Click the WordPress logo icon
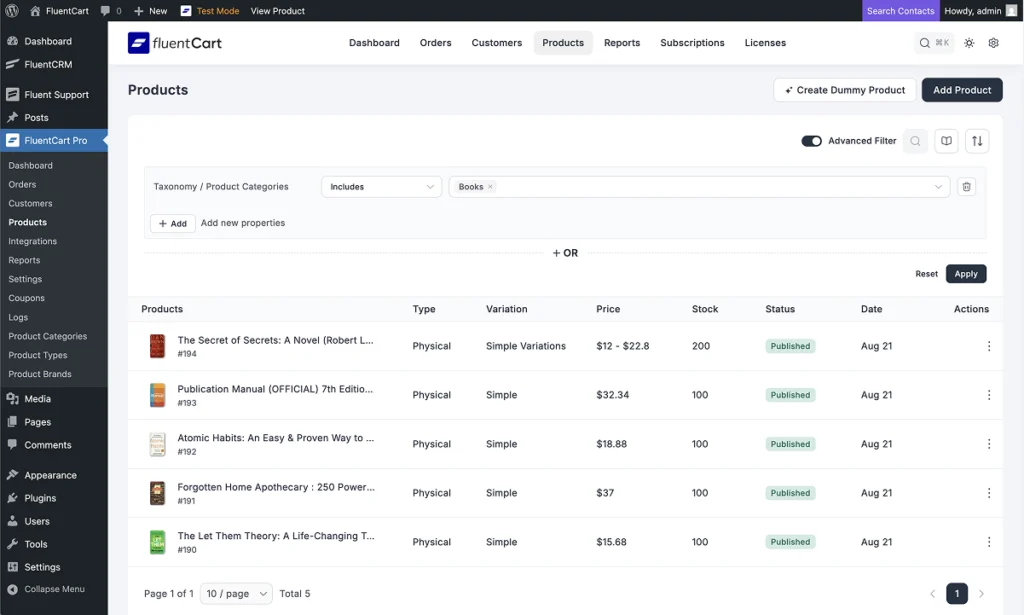Viewport: 1024px width, 615px height. tap(12, 10)
